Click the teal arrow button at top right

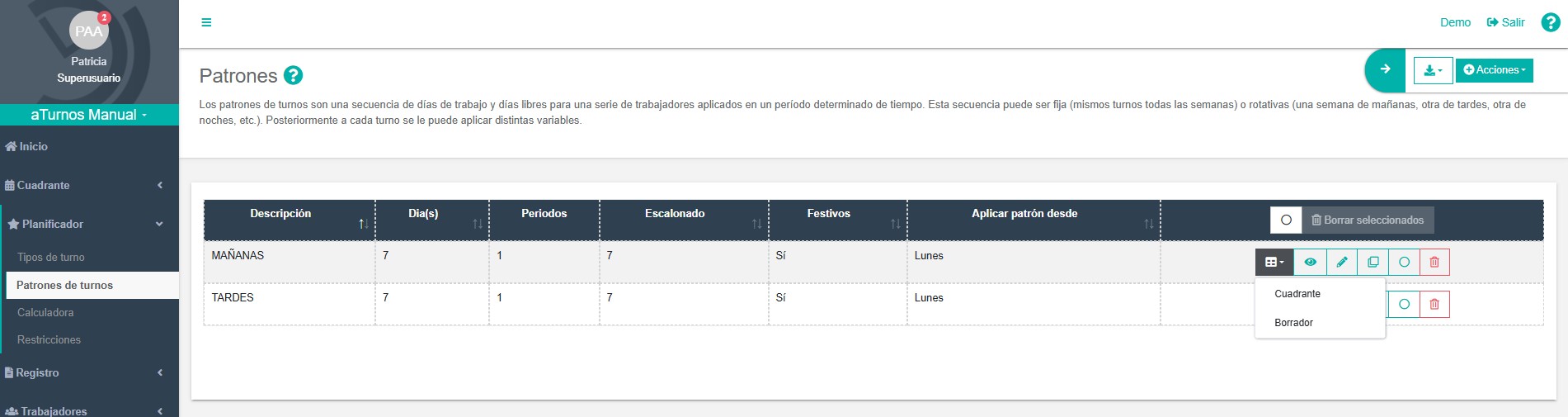tap(1386, 70)
